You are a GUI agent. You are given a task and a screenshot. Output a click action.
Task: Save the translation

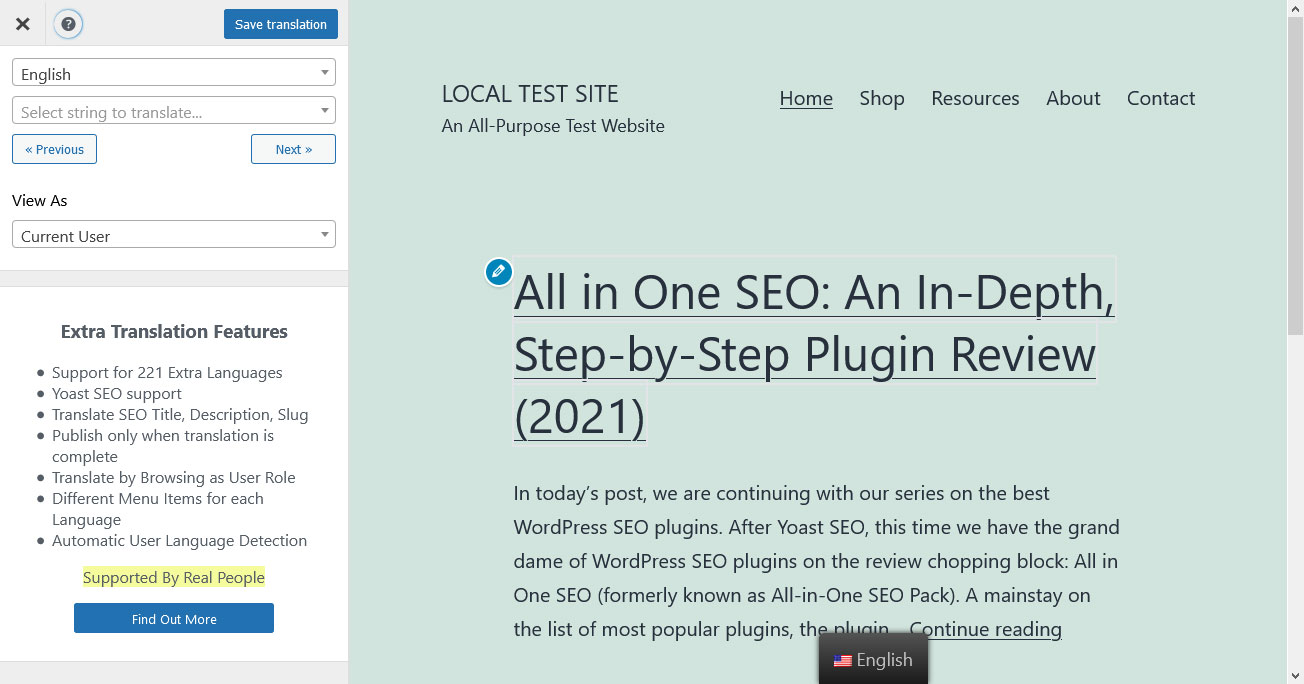(x=281, y=24)
